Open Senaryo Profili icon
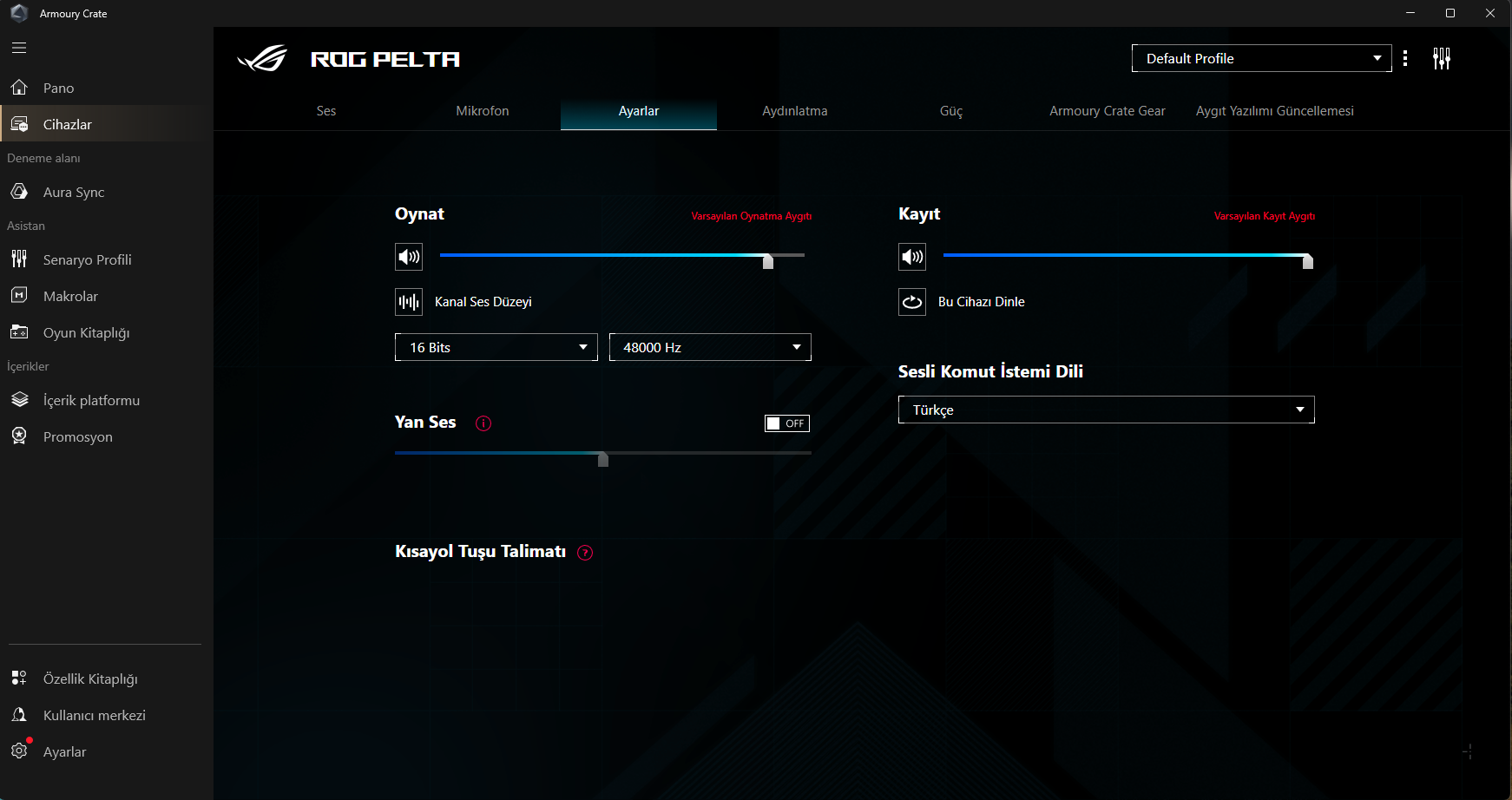1512x800 pixels. pos(19,259)
